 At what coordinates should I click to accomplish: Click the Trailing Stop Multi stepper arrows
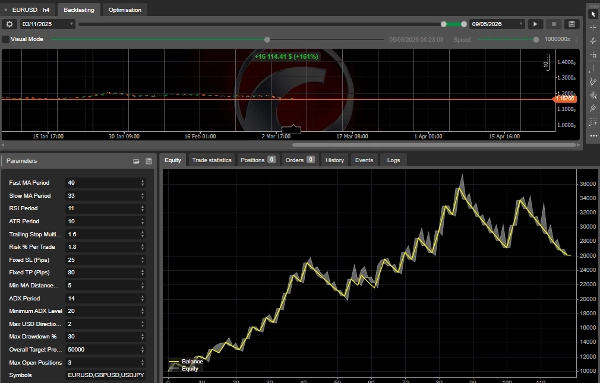(x=142, y=234)
